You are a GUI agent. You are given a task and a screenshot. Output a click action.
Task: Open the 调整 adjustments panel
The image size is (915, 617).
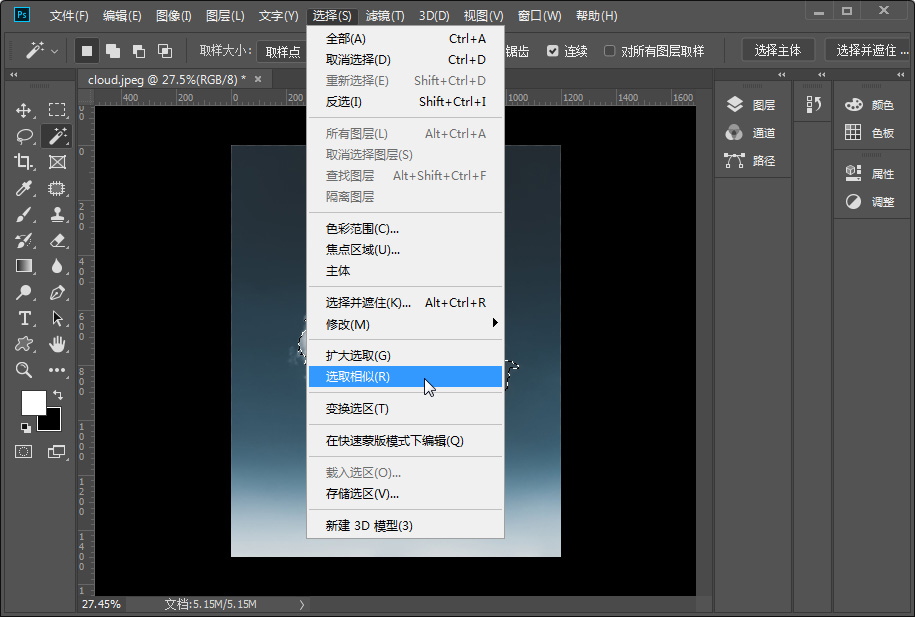coord(870,202)
